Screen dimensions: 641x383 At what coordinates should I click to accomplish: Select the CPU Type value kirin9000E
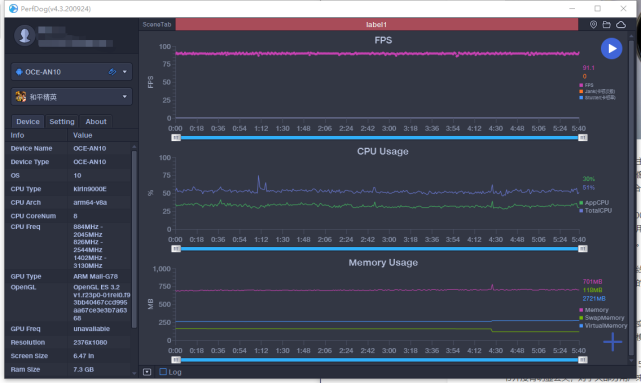pos(90,189)
